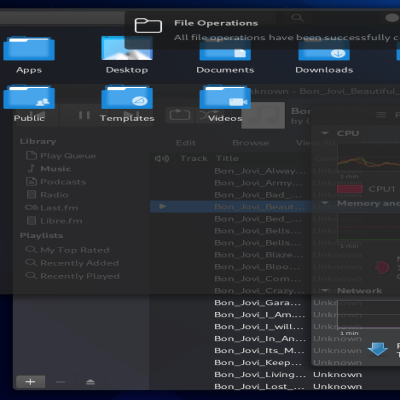Click the Browse button in Rhythmbox
This screenshot has width=400, height=400.
pos(251,143)
